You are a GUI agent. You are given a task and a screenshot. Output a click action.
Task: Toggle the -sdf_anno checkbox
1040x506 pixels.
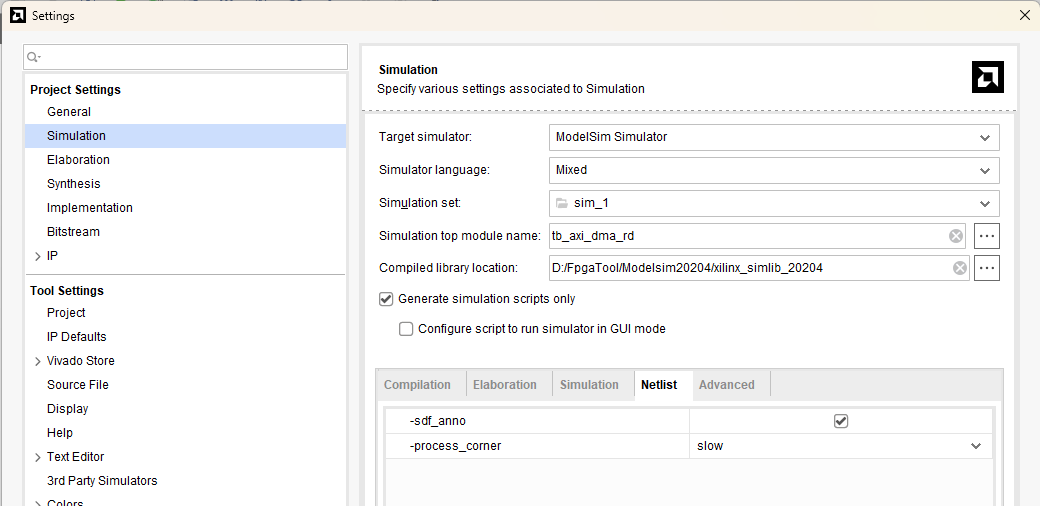coord(841,421)
